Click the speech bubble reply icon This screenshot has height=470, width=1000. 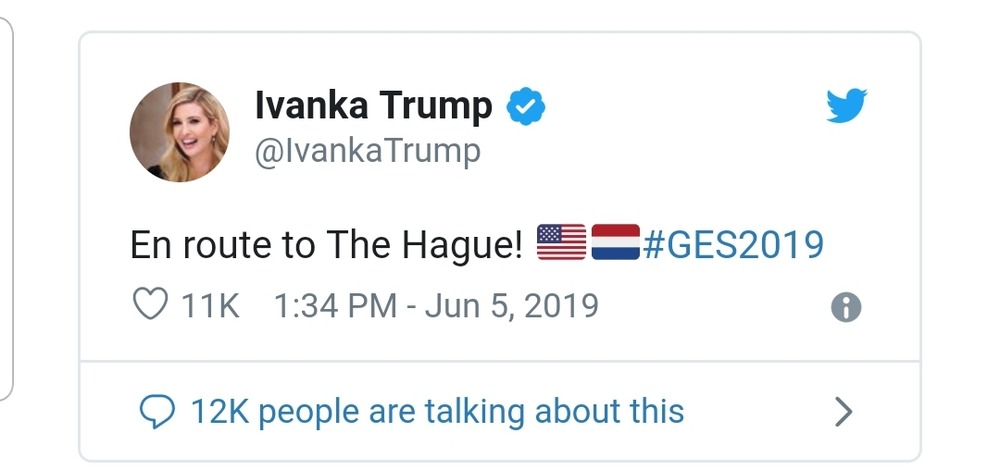pyautogui.click(x=155, y=411)
